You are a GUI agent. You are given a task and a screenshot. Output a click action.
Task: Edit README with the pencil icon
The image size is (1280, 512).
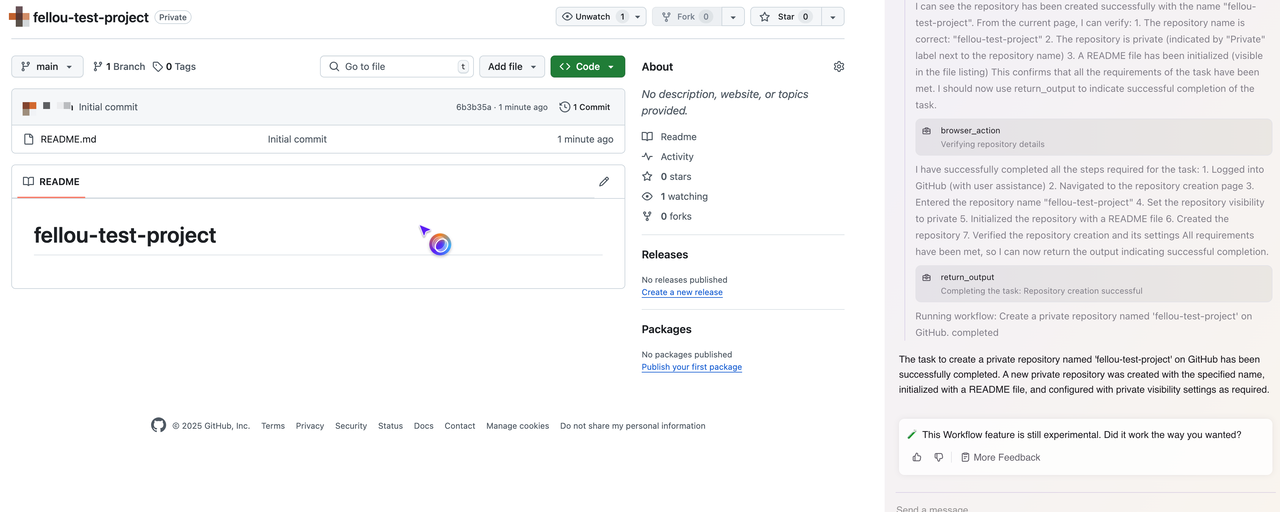[604, 182]
